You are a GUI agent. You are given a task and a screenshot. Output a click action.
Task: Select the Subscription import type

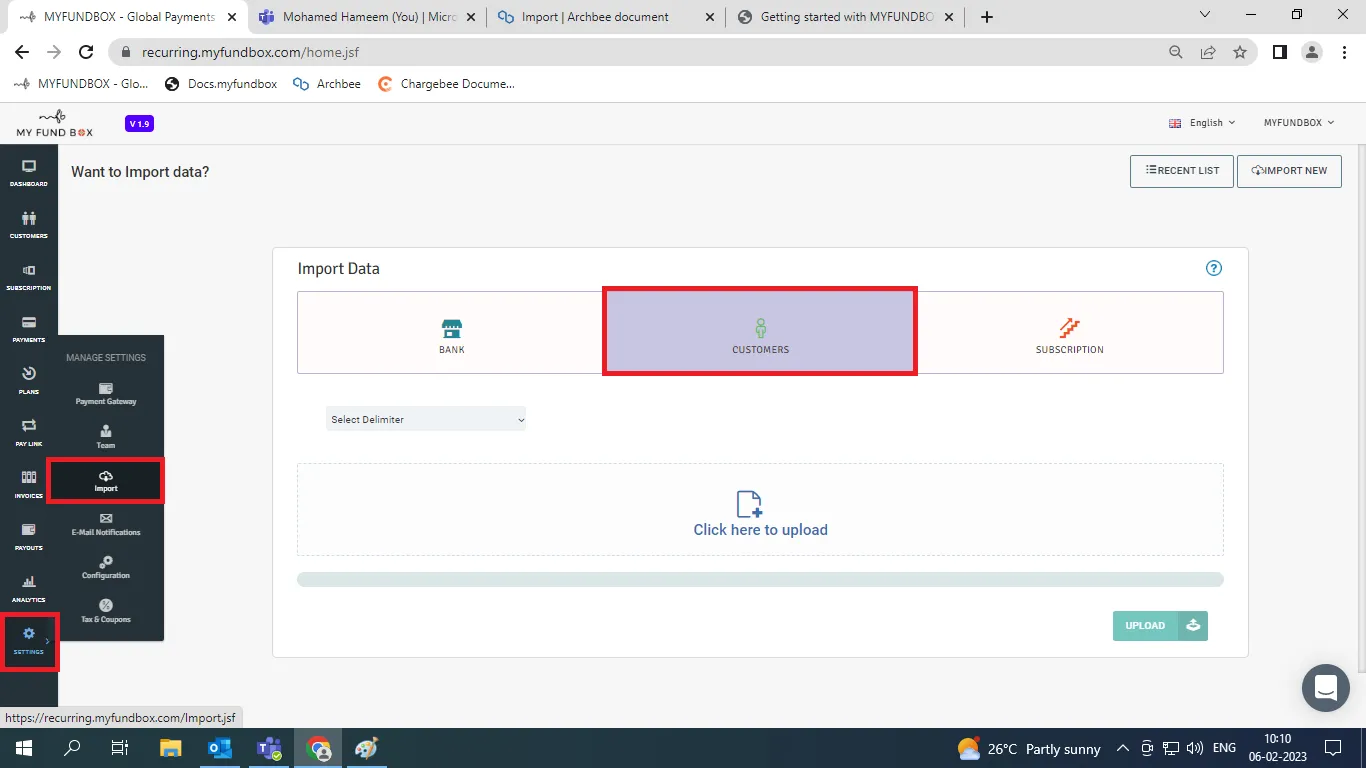coord(1069,333)
